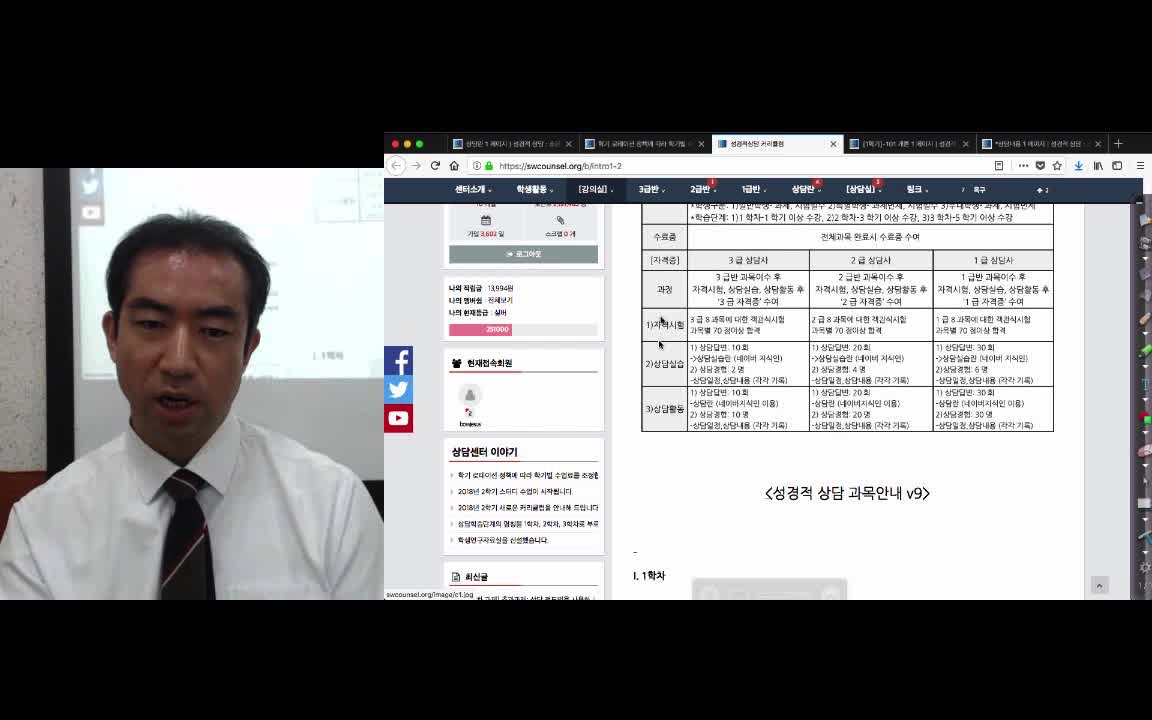Expand the 2급반 nav dropdown
1152x720 pixels.
tap(702, 190)
